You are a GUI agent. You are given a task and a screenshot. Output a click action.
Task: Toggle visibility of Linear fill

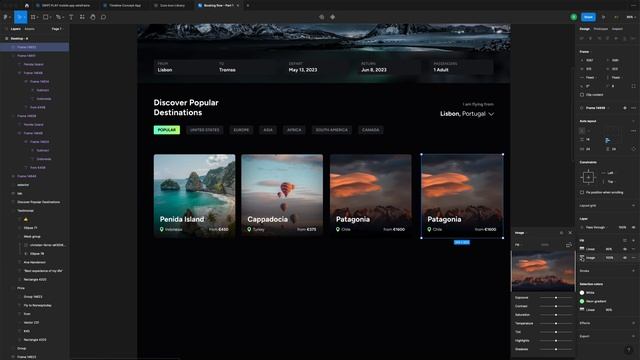point(625,249)
